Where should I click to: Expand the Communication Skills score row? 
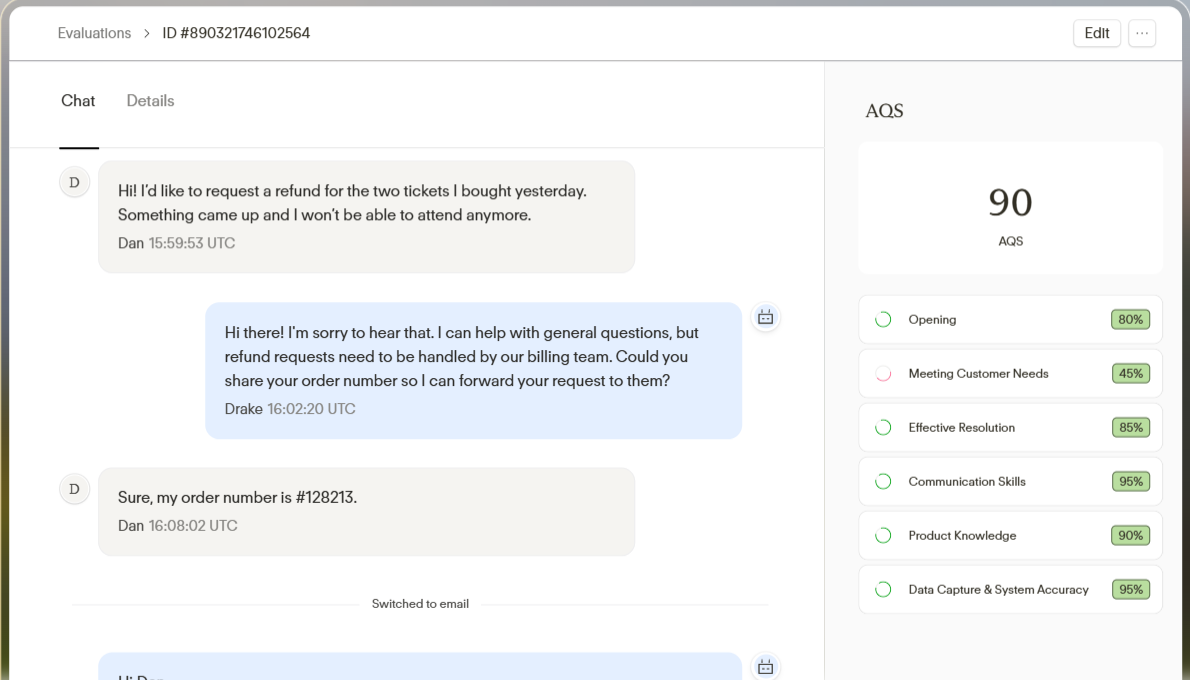(1010, 481)
